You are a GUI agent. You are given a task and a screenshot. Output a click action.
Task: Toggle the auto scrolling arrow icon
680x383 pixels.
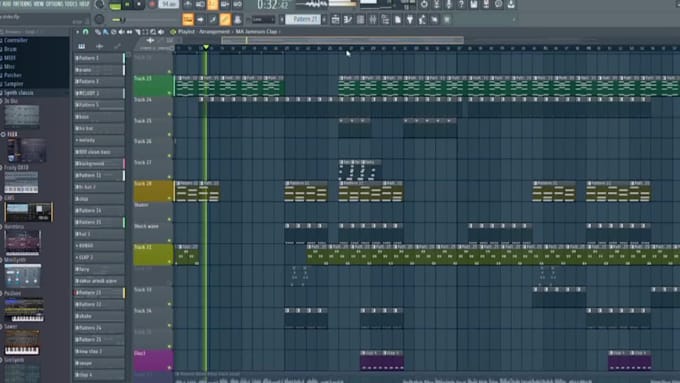pos(200,20)
